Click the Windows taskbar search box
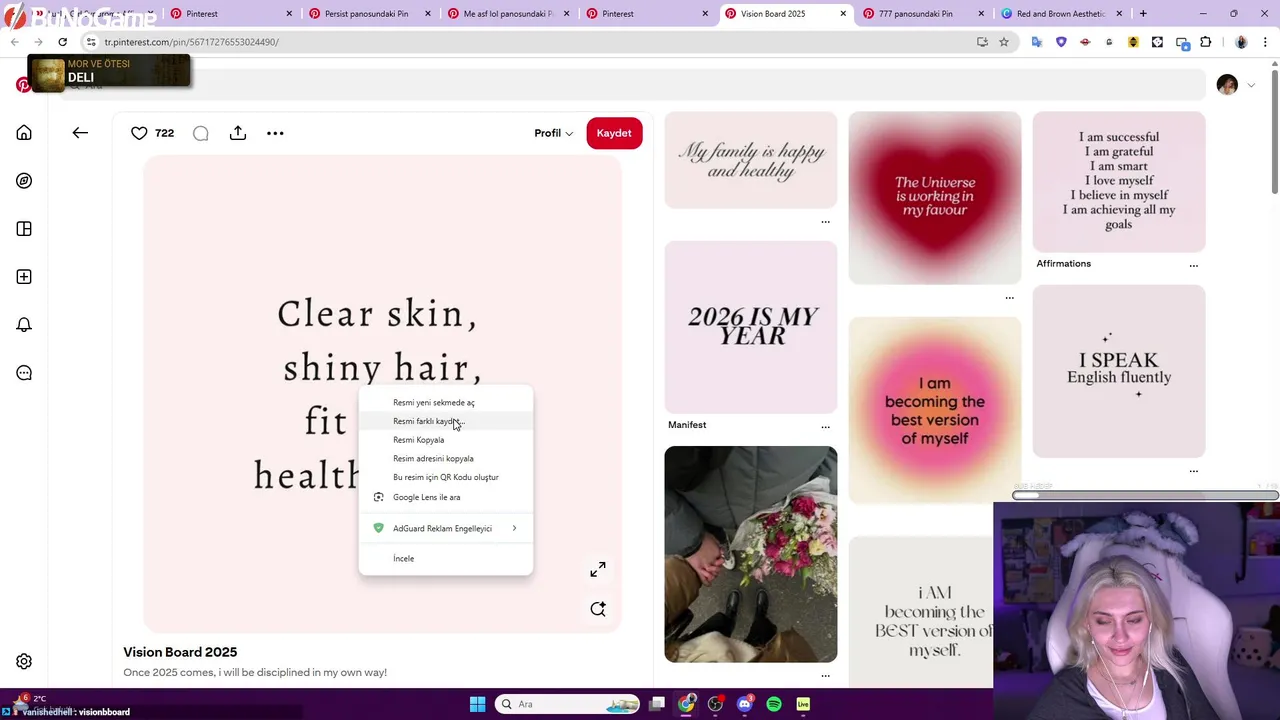 pyautogui.click(x=568, y=704)
